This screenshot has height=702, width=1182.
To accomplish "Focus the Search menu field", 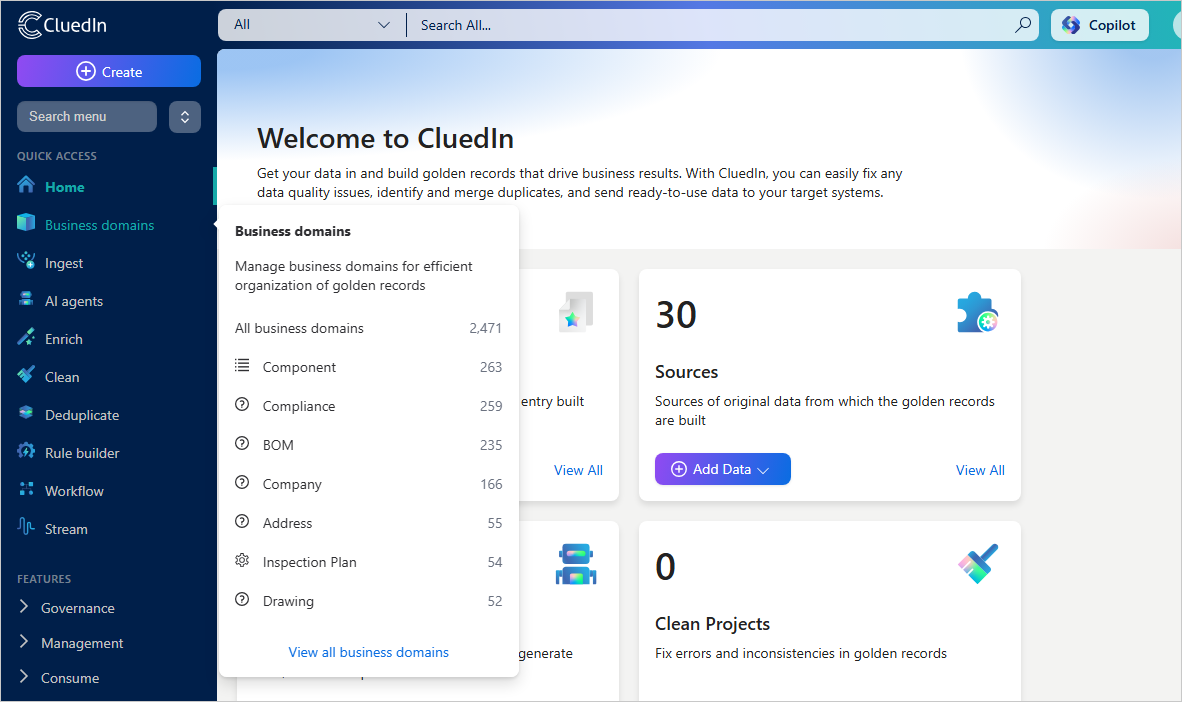I will (x=87, y=117).
